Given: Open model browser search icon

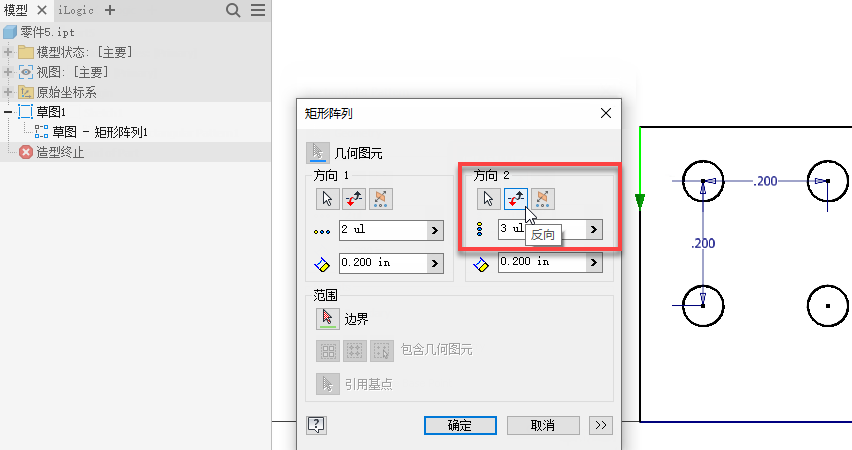Looking at the screenshot, I should coord(233,10).
